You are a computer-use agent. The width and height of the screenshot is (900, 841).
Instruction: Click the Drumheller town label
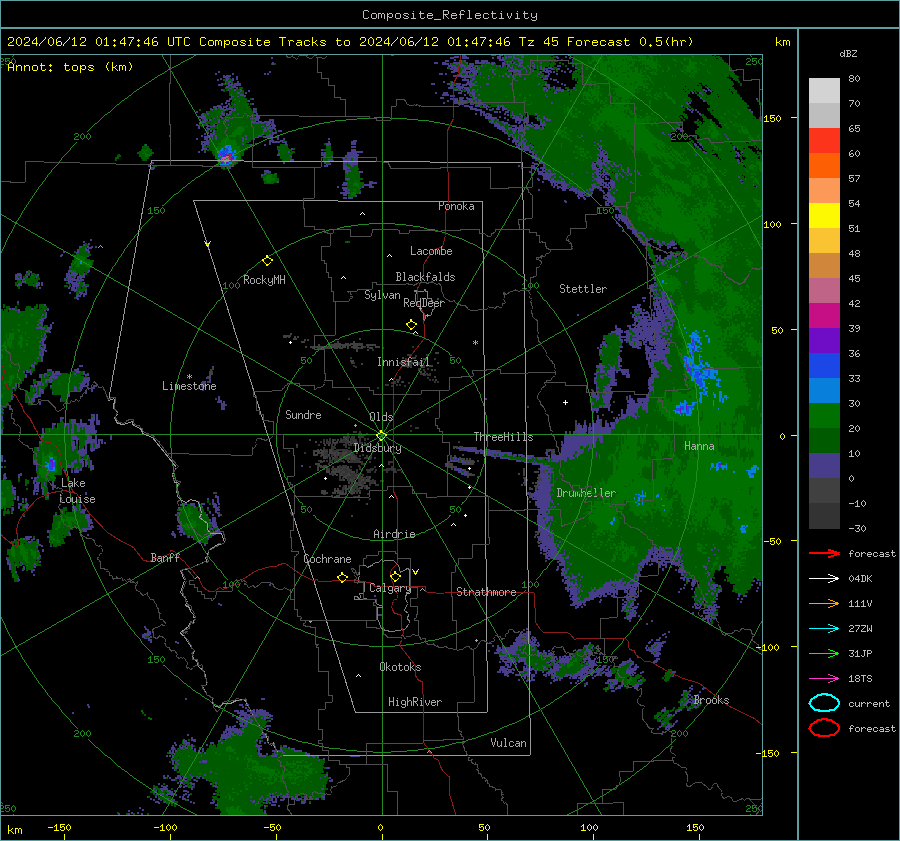pyautogui.click(x=586, y=493)
